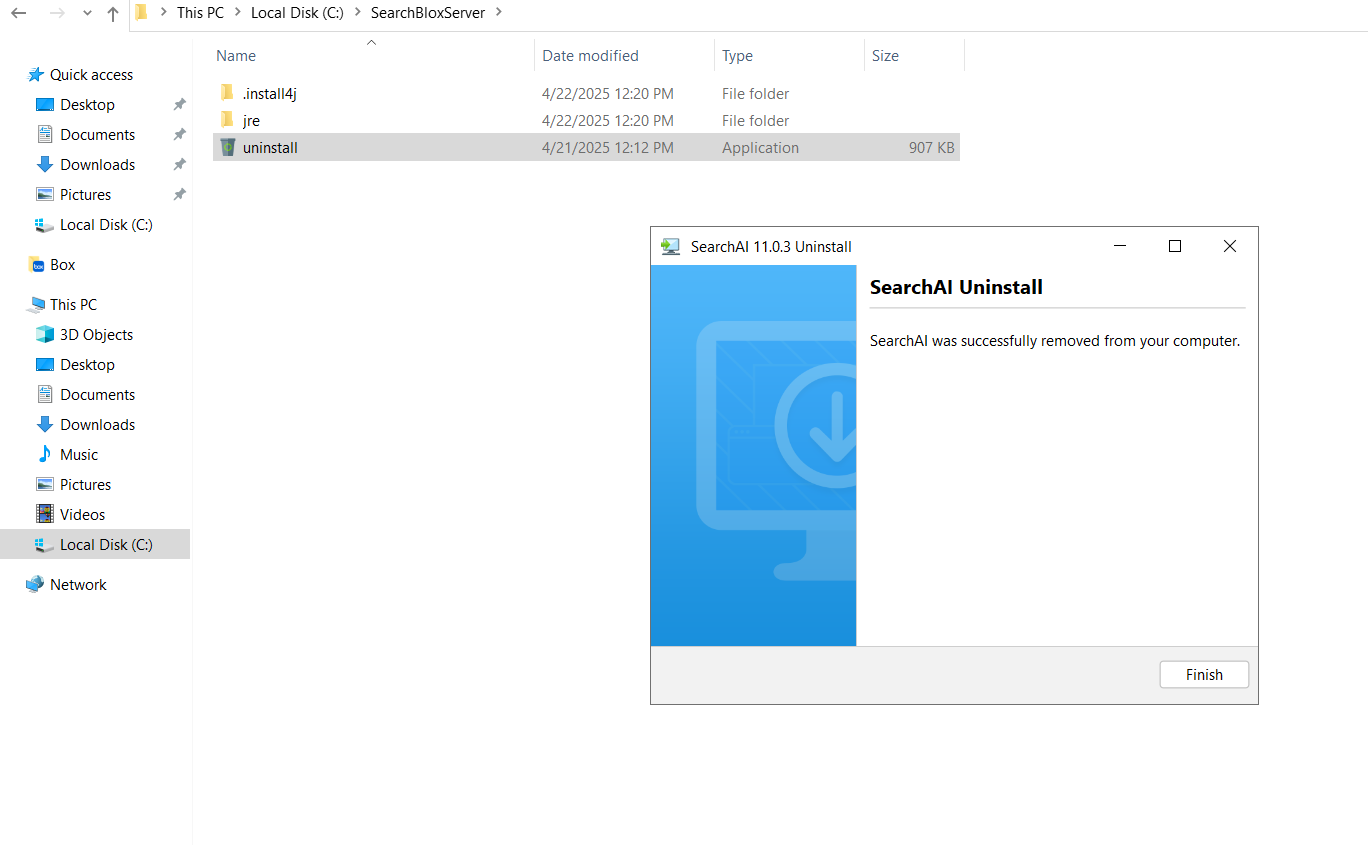Minimize the SearchAI Uninstall dialog
Screen dimensions: 1368x845
point(1120,246)
